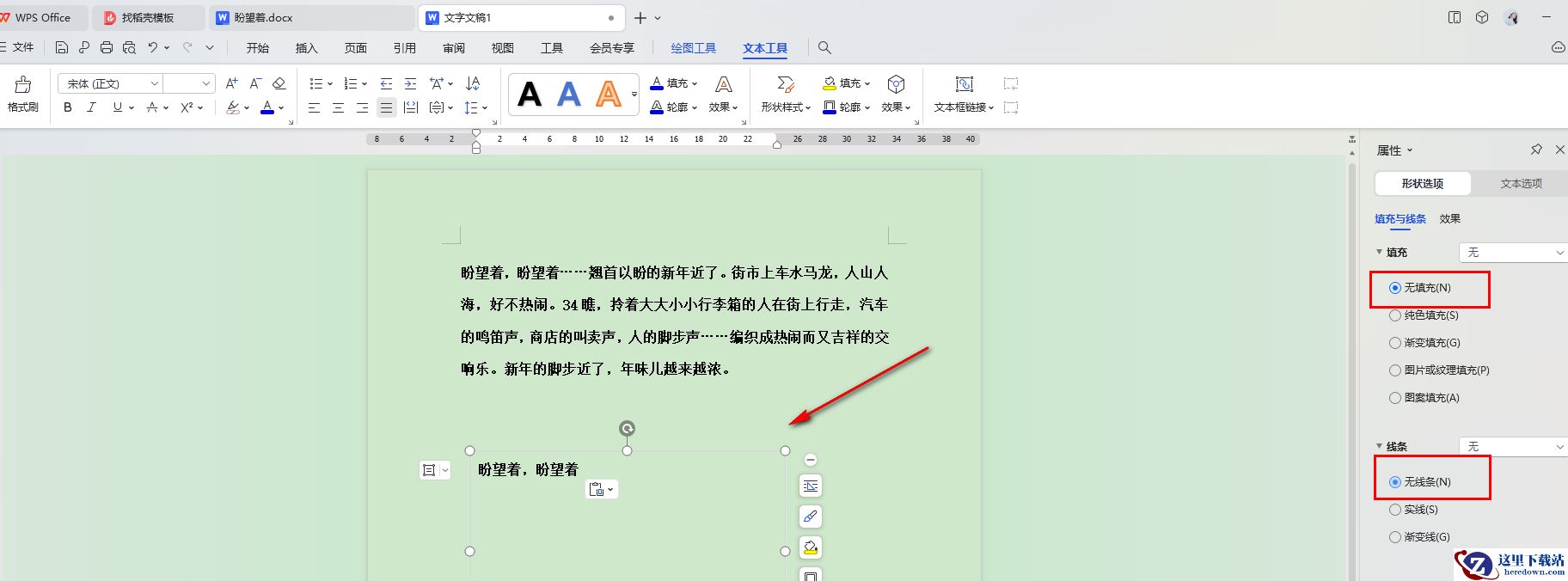The image size is (1568, 581).
Task: Align text right
Action: coord(363,107)
